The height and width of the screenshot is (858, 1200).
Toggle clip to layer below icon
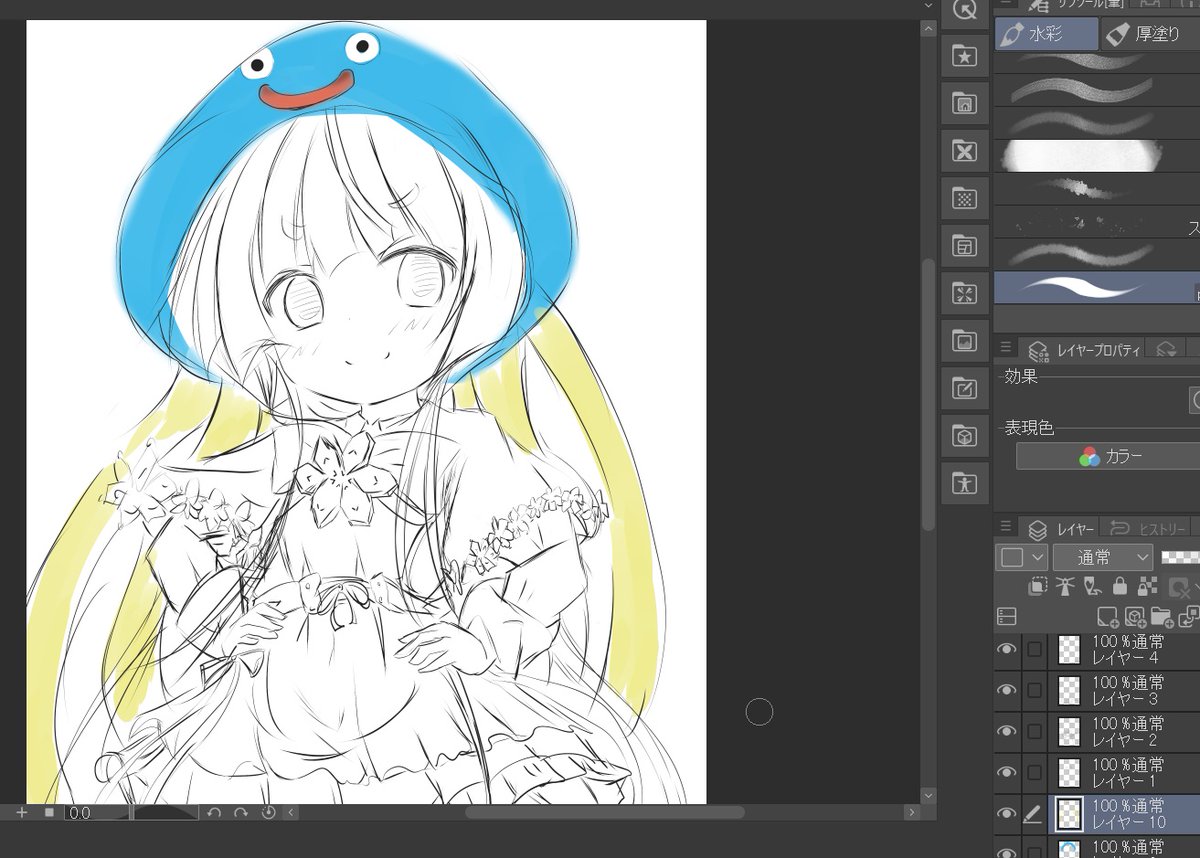click(x=1040, y=586)
